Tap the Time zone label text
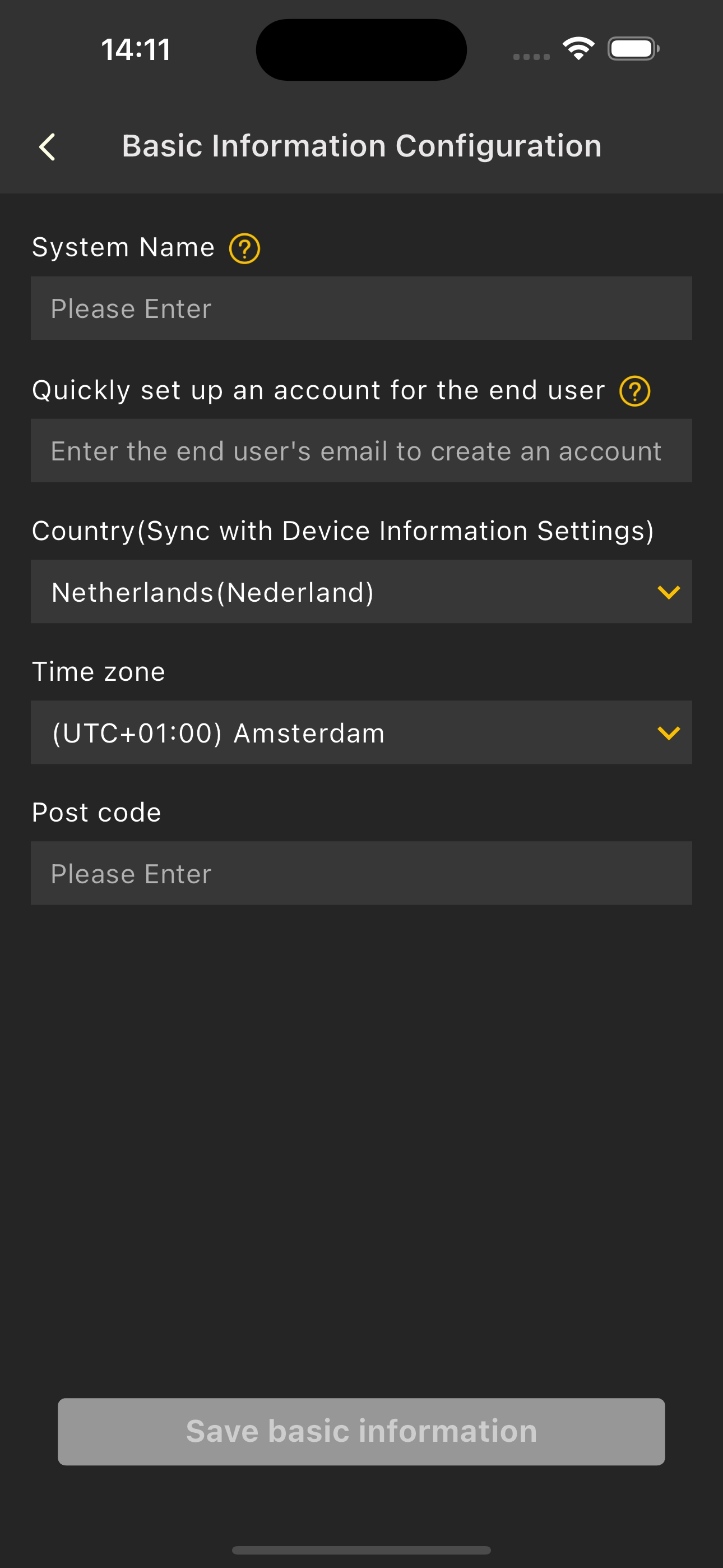Image resolution: width=723 pixels, height=1568 pixels. 99,672
